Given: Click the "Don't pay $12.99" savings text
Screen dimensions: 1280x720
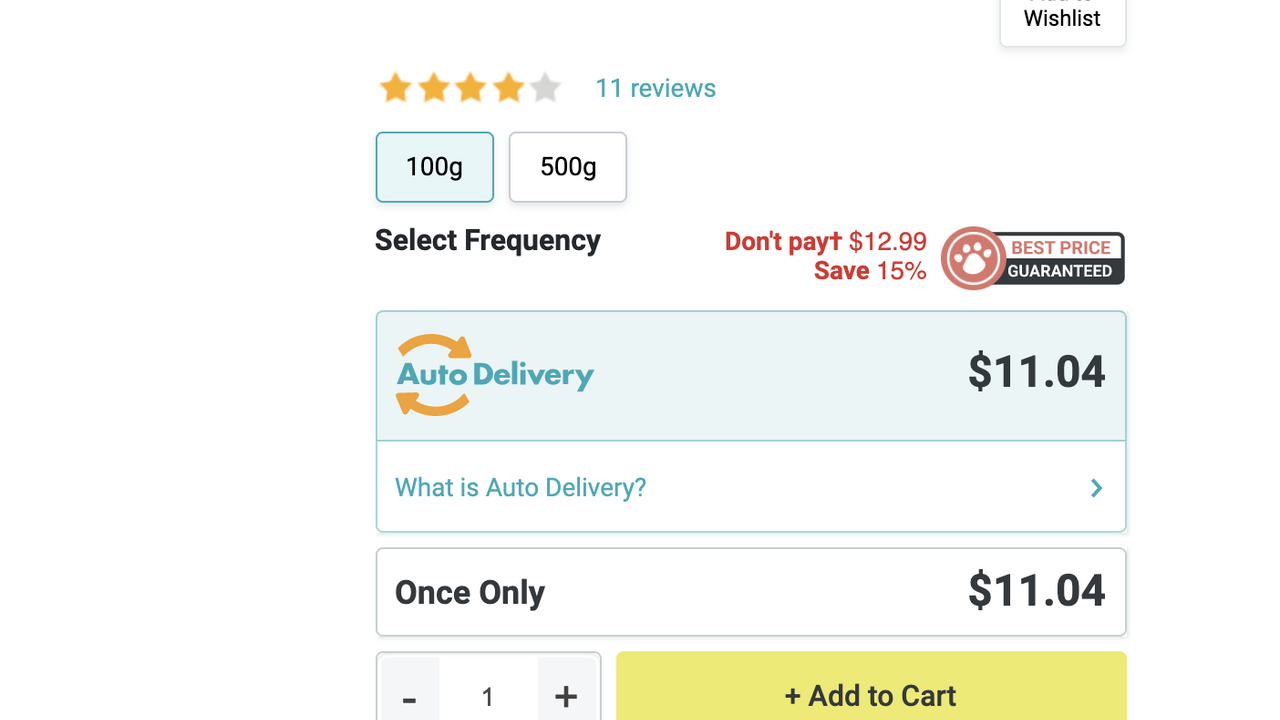Looking at the screenshot, I should pyautogui.click(x=826, y=242).
